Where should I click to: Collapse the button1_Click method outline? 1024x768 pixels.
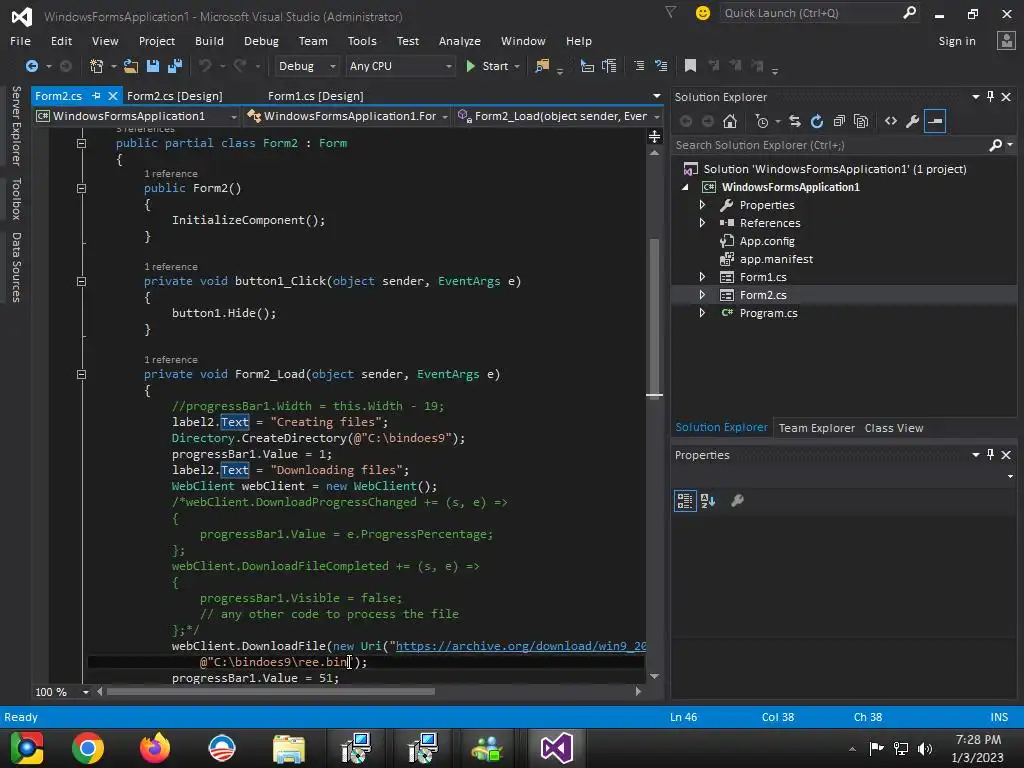click(82, 281)
